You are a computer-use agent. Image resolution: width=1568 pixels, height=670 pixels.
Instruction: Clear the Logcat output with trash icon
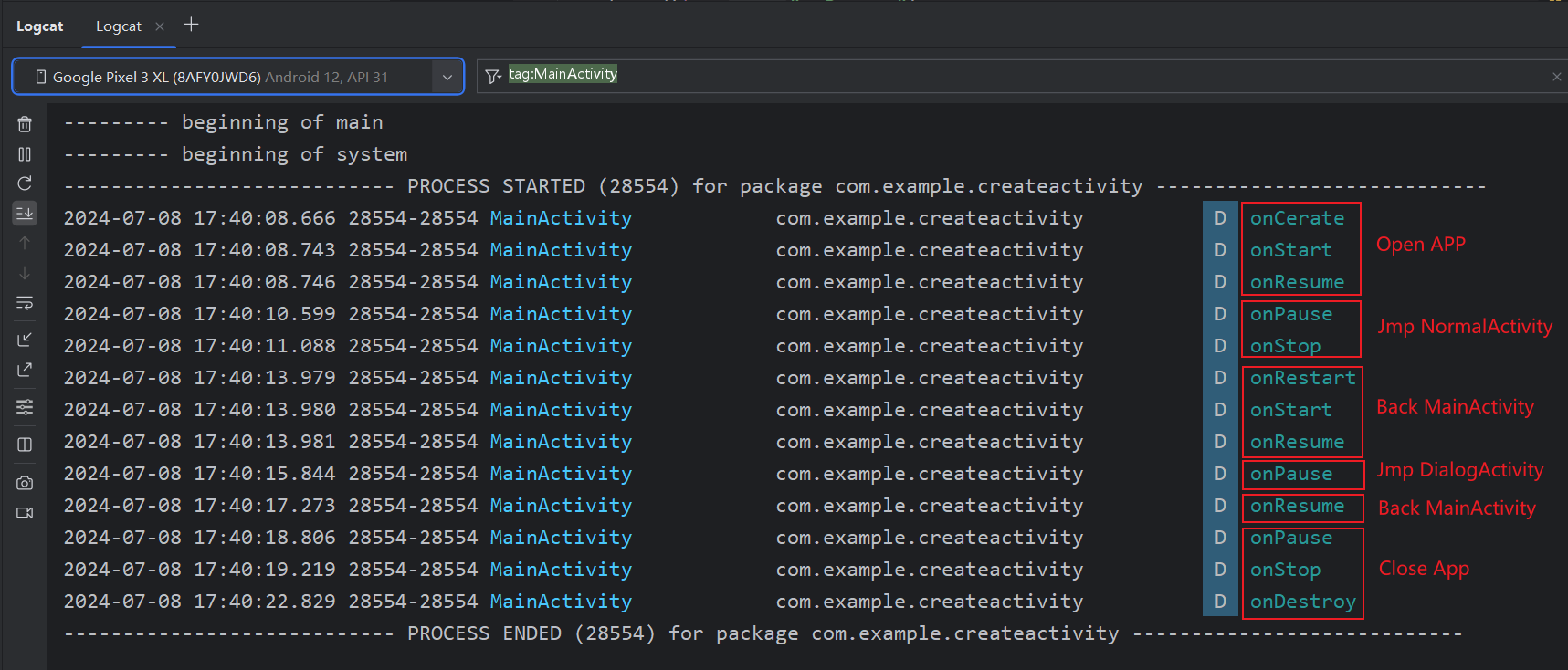pyautogui.click(x=25, y=124)
